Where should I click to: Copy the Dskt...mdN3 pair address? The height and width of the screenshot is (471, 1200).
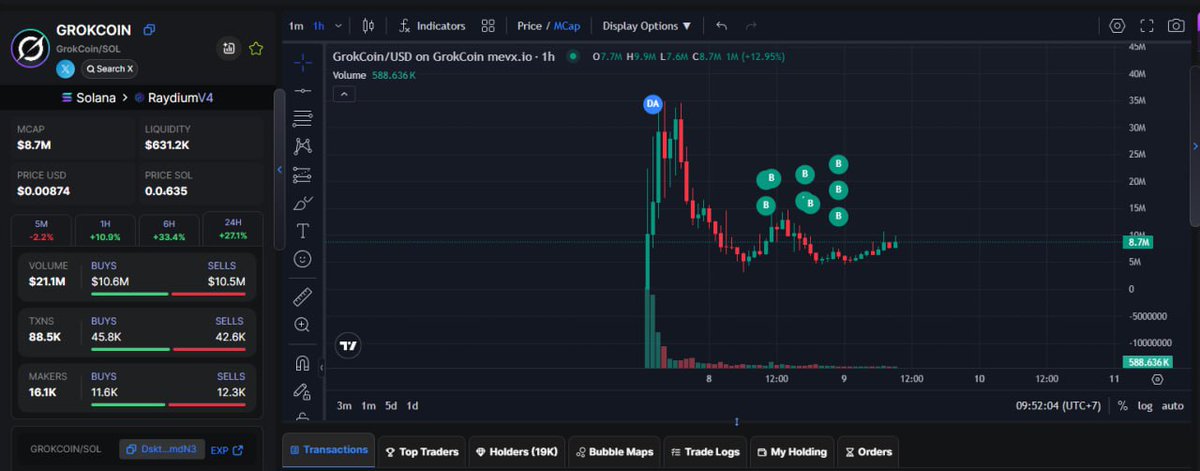click(x=160, y=450)
